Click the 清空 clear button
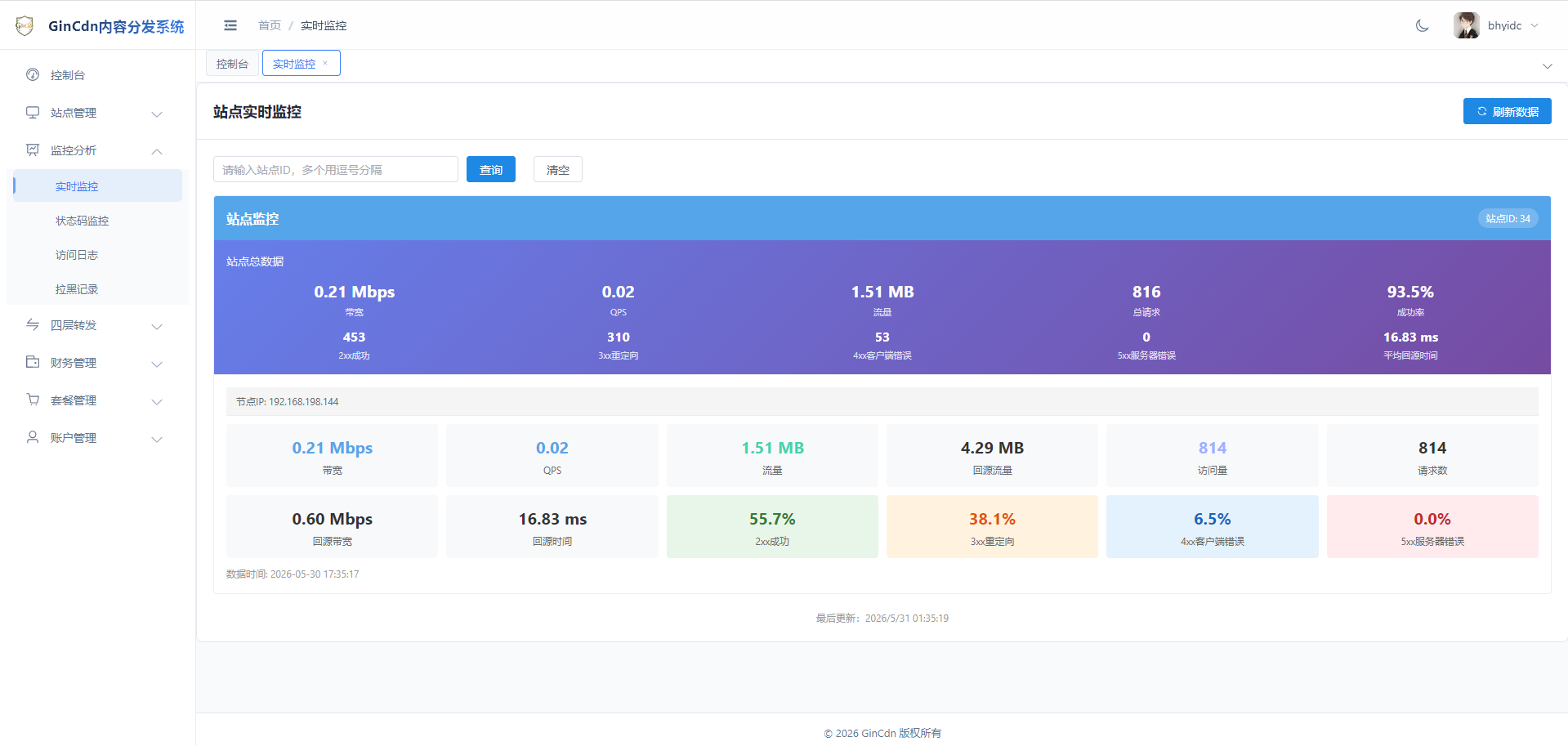Image resolution: width=1568 pixels, height=746 pixels. pos(558,169)
